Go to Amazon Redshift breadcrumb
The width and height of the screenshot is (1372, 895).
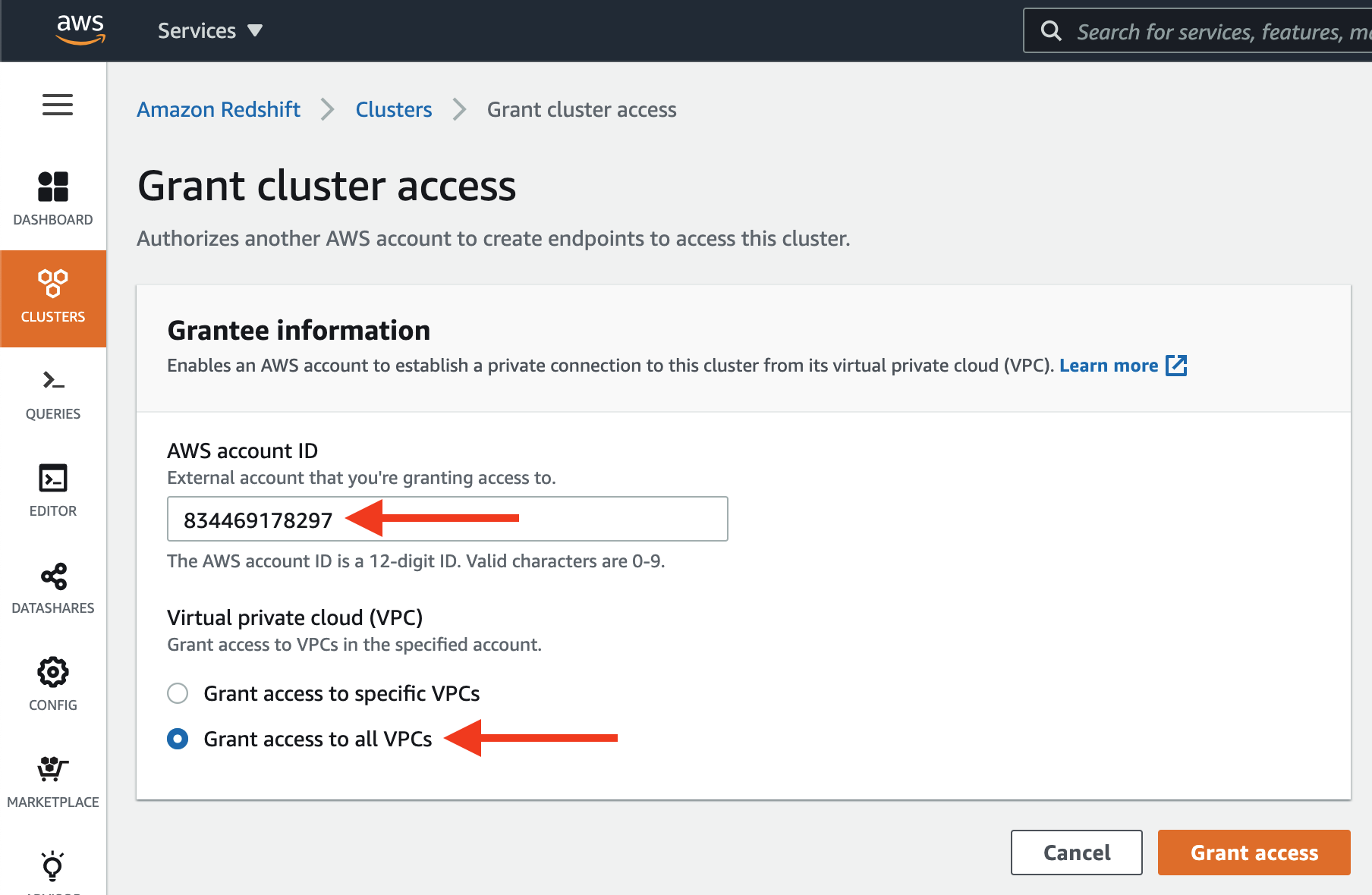point(219,109)
